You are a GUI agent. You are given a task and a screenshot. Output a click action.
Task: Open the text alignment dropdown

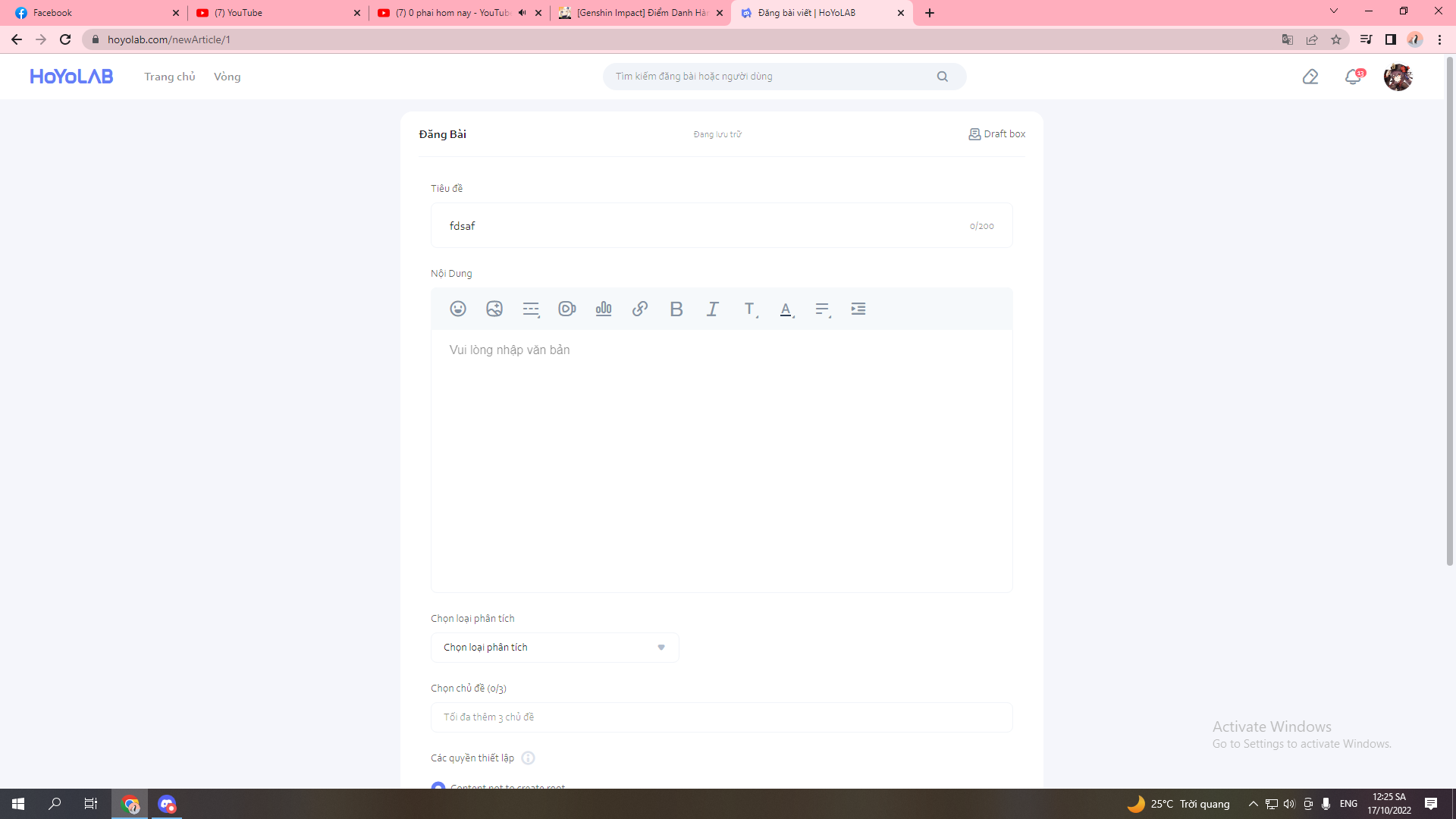coord(823,309)
